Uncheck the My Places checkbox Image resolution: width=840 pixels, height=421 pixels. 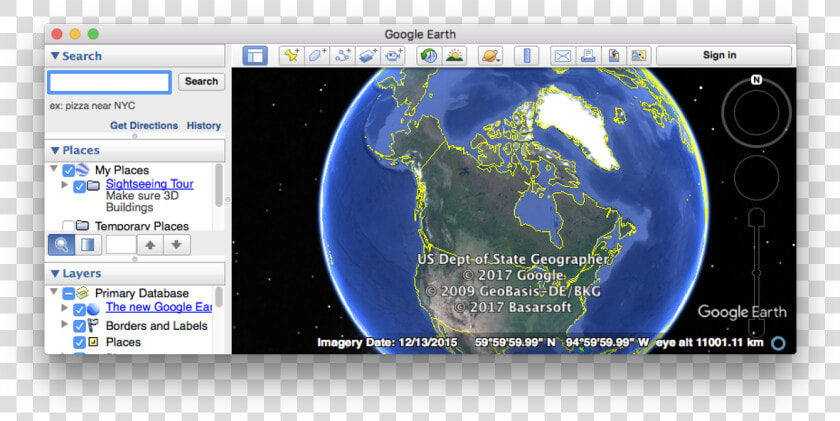68,171
